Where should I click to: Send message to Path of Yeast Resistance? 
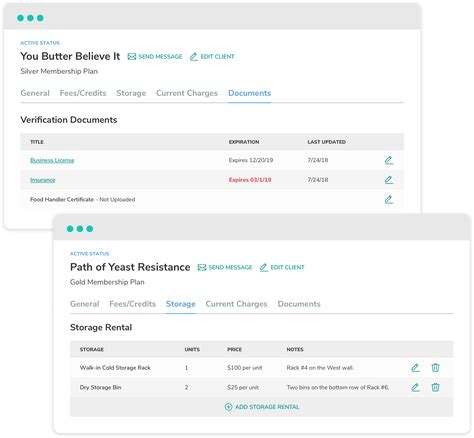tap(225, 267)
